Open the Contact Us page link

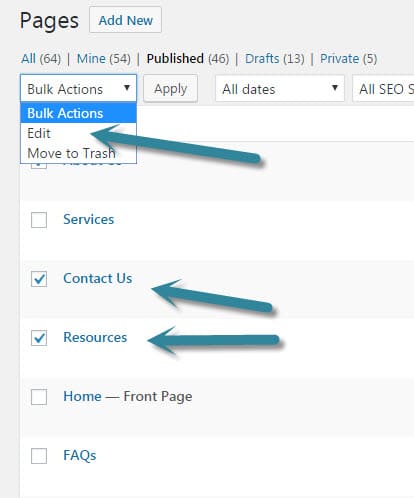(98, 278)
